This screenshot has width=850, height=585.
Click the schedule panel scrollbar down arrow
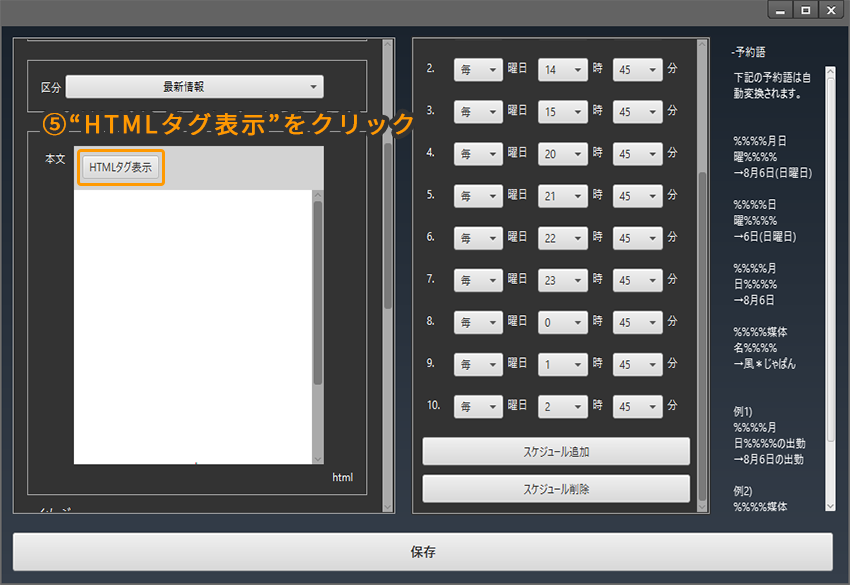click(702, 507)
